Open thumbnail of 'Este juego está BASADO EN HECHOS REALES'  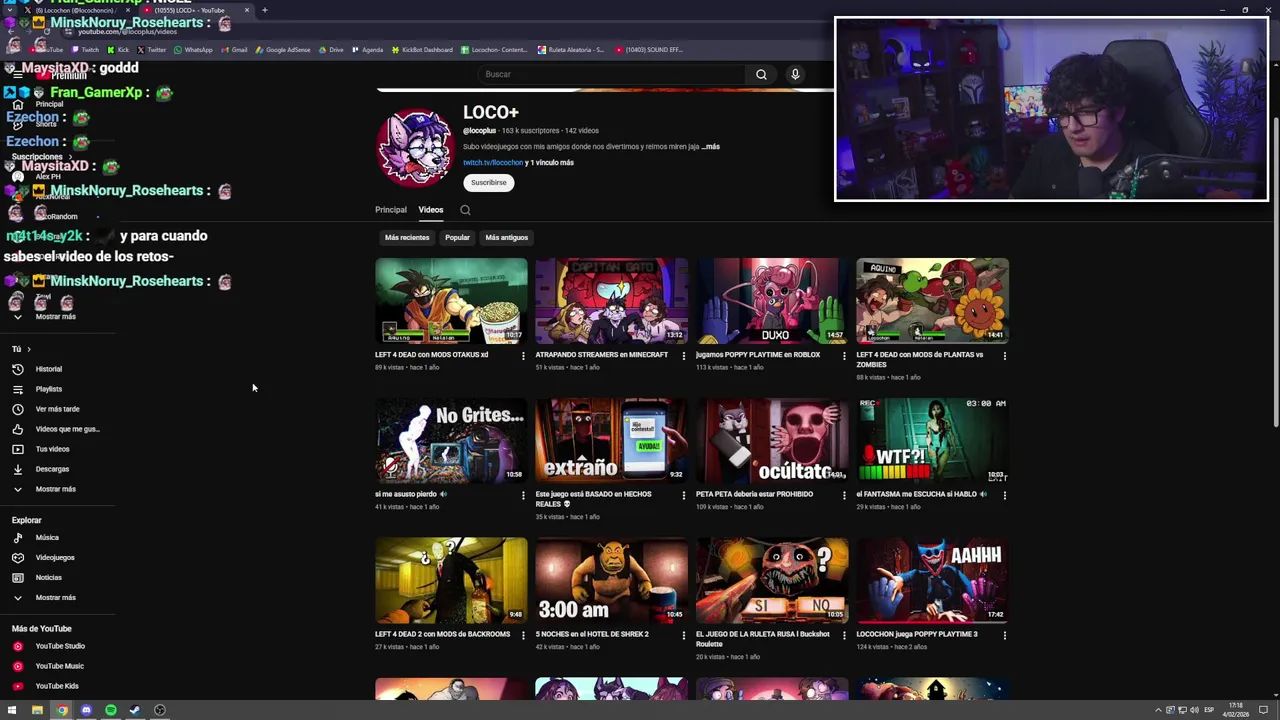point(611,441)
